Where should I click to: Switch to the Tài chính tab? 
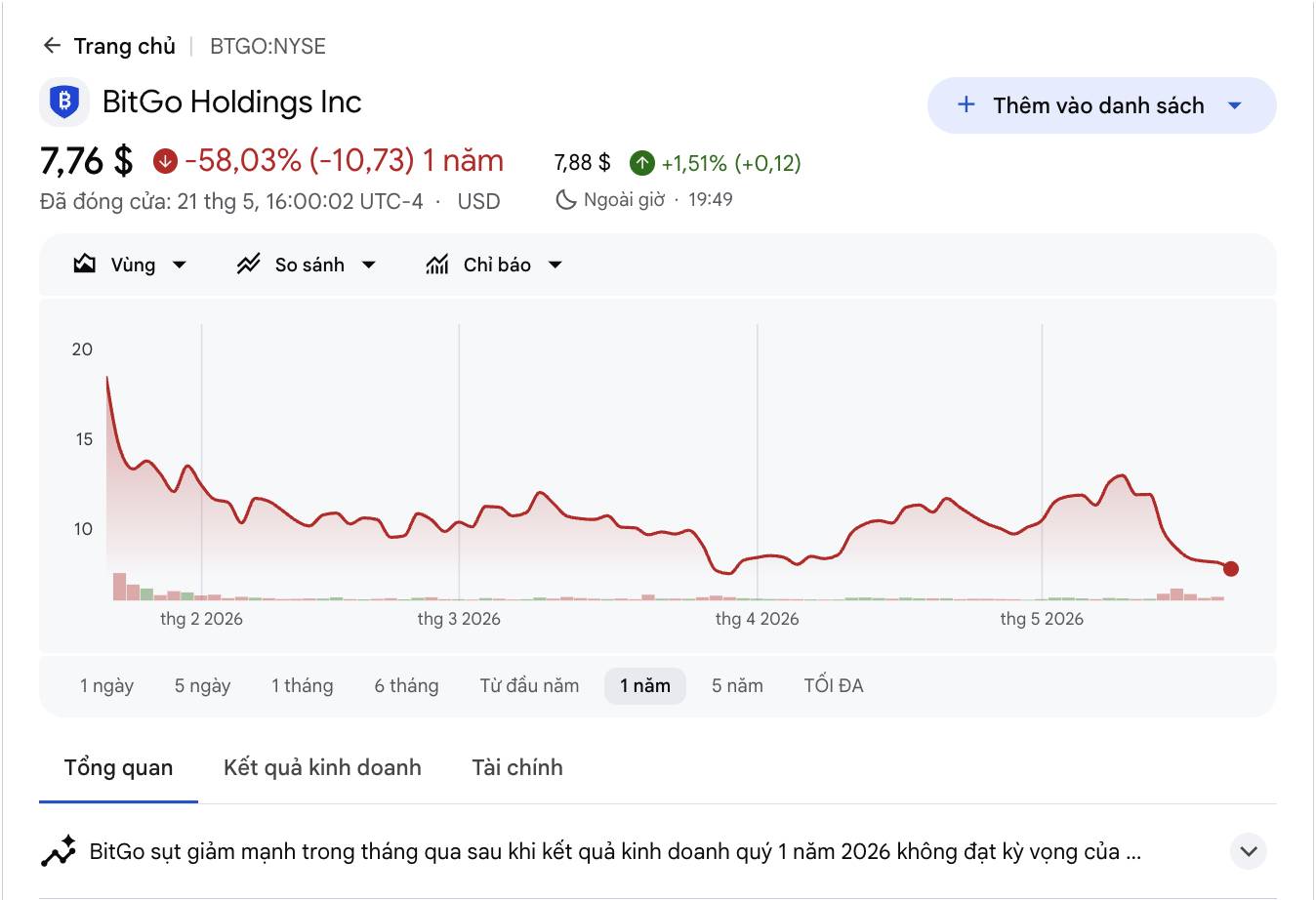516,768
